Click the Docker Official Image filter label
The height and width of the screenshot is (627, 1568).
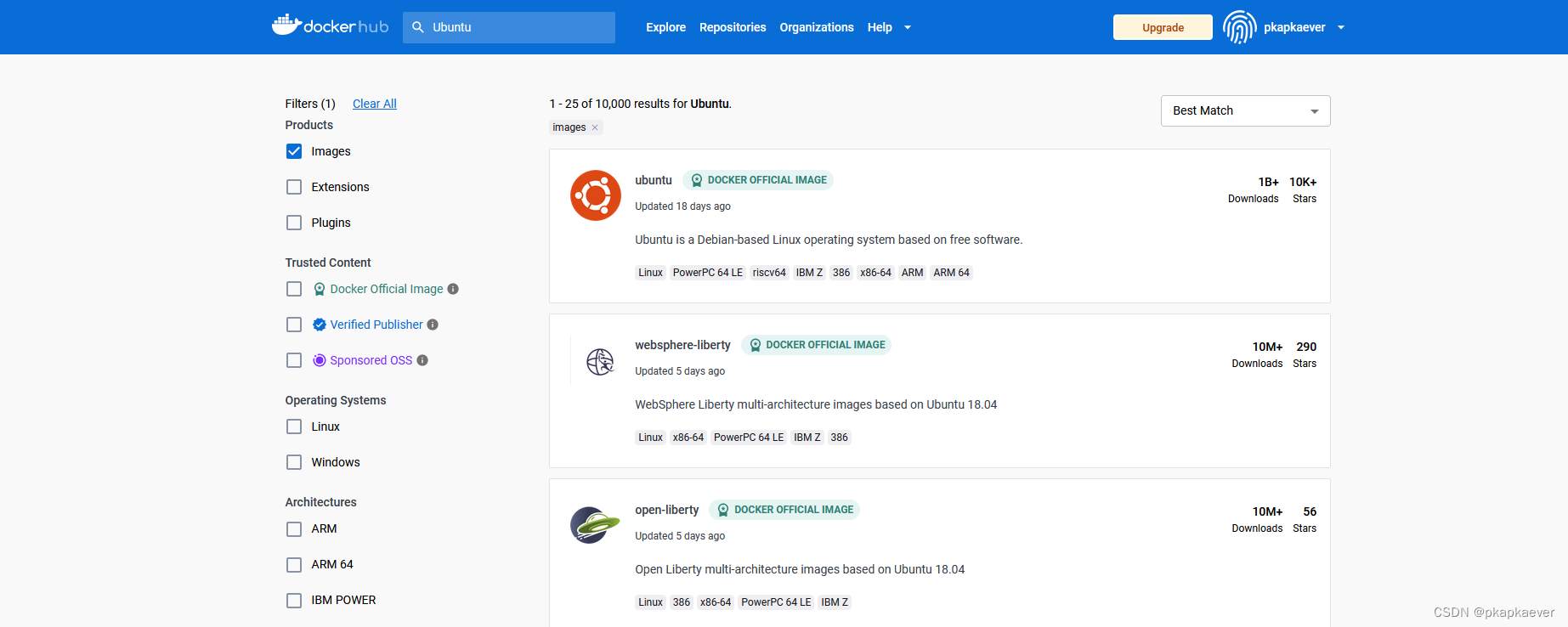pyautogui.click(x=387, y=289)
